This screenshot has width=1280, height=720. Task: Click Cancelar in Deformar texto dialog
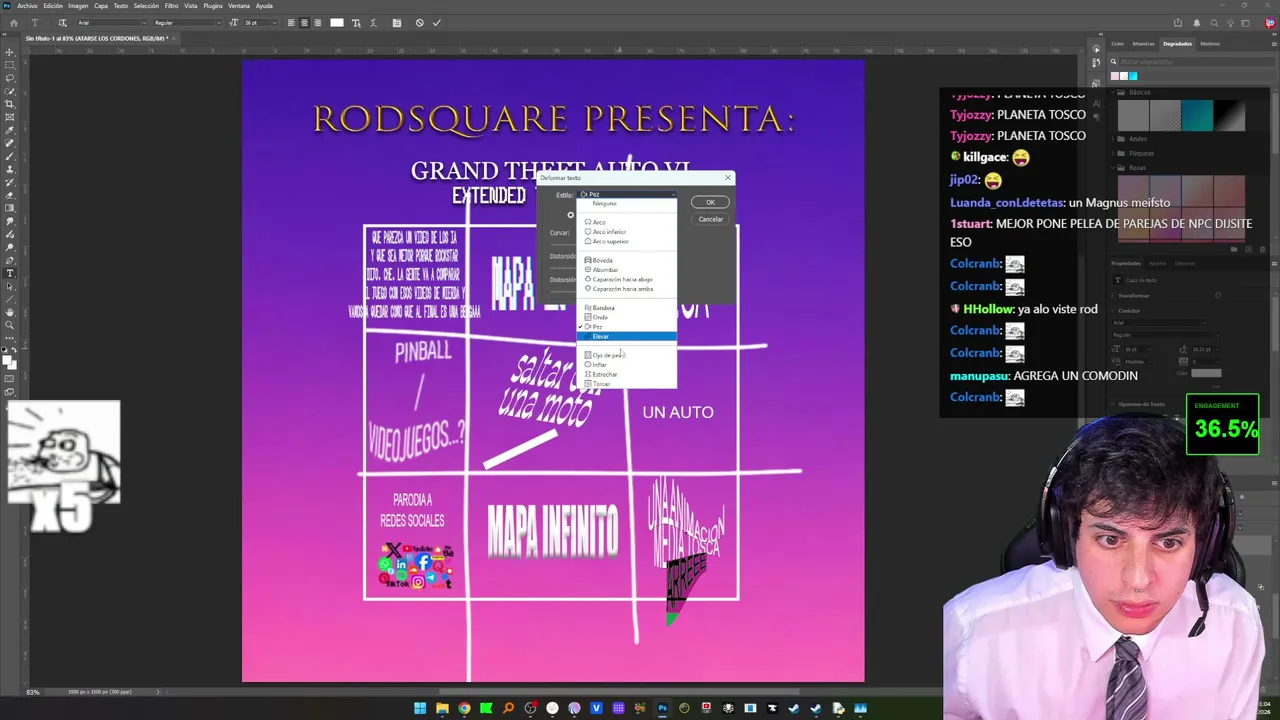point(710,219)
